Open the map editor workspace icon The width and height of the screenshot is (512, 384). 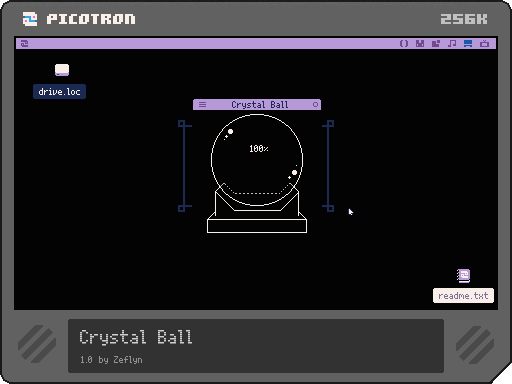click(436, 44)
